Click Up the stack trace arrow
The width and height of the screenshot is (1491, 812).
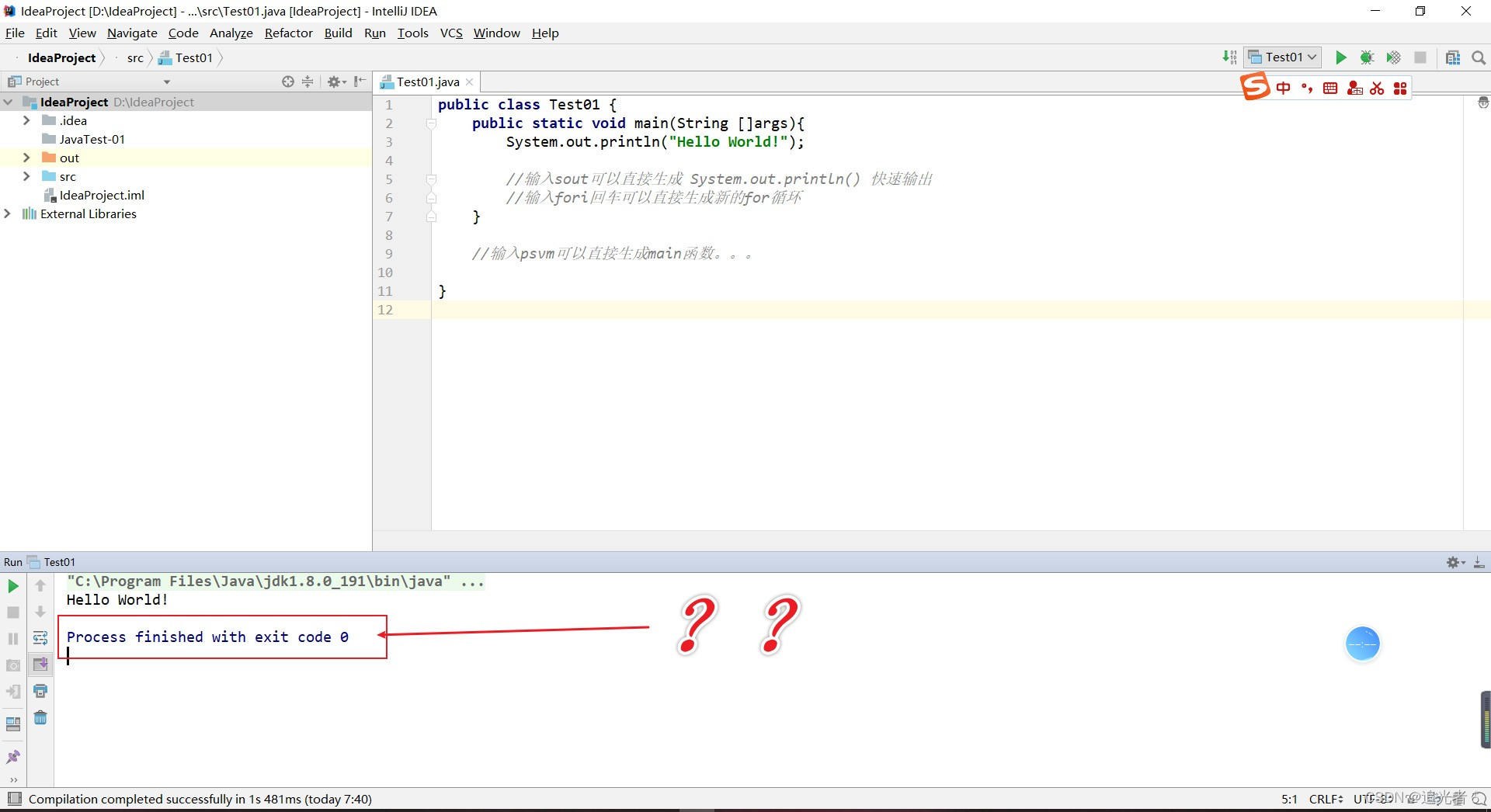[40, 586]
